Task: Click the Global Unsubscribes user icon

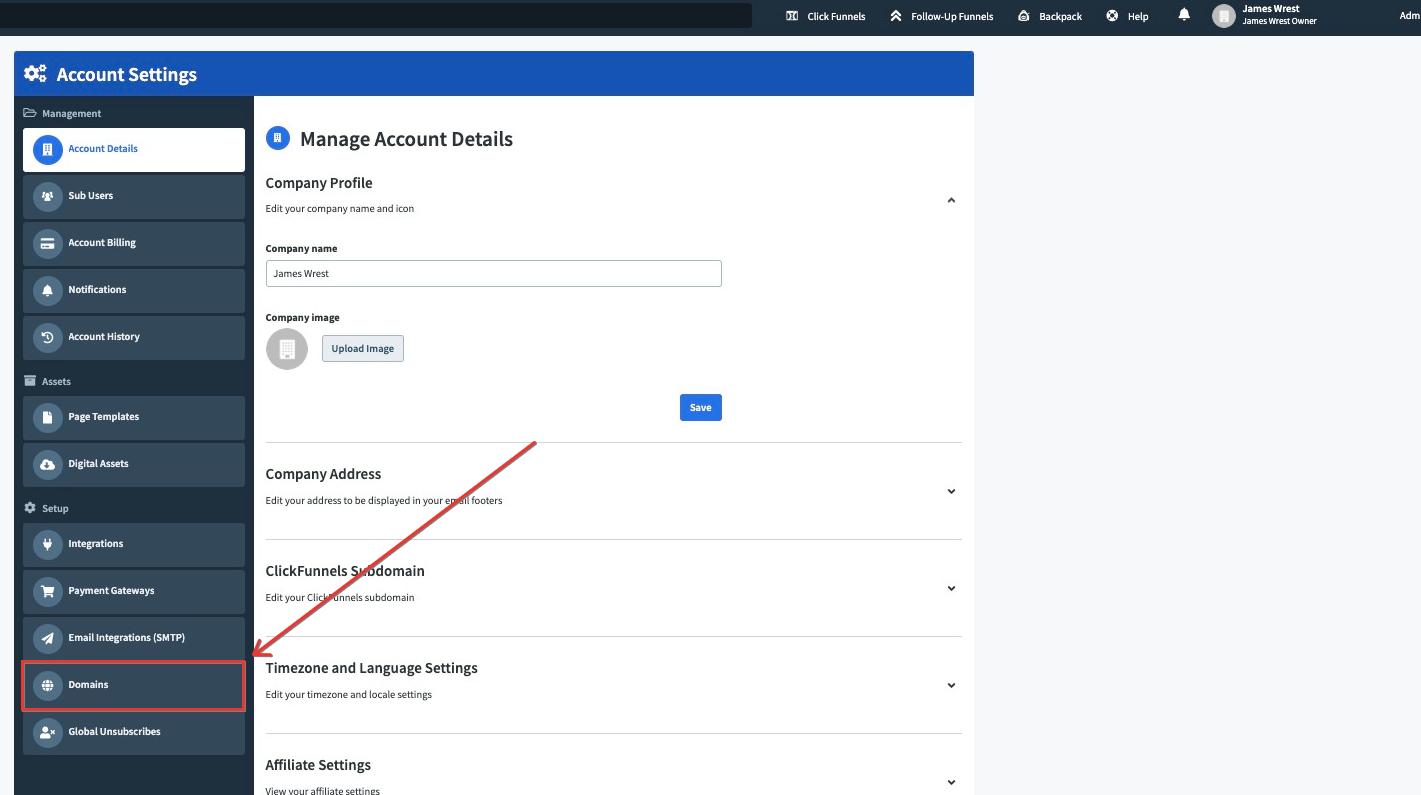Action: [47, 732]
